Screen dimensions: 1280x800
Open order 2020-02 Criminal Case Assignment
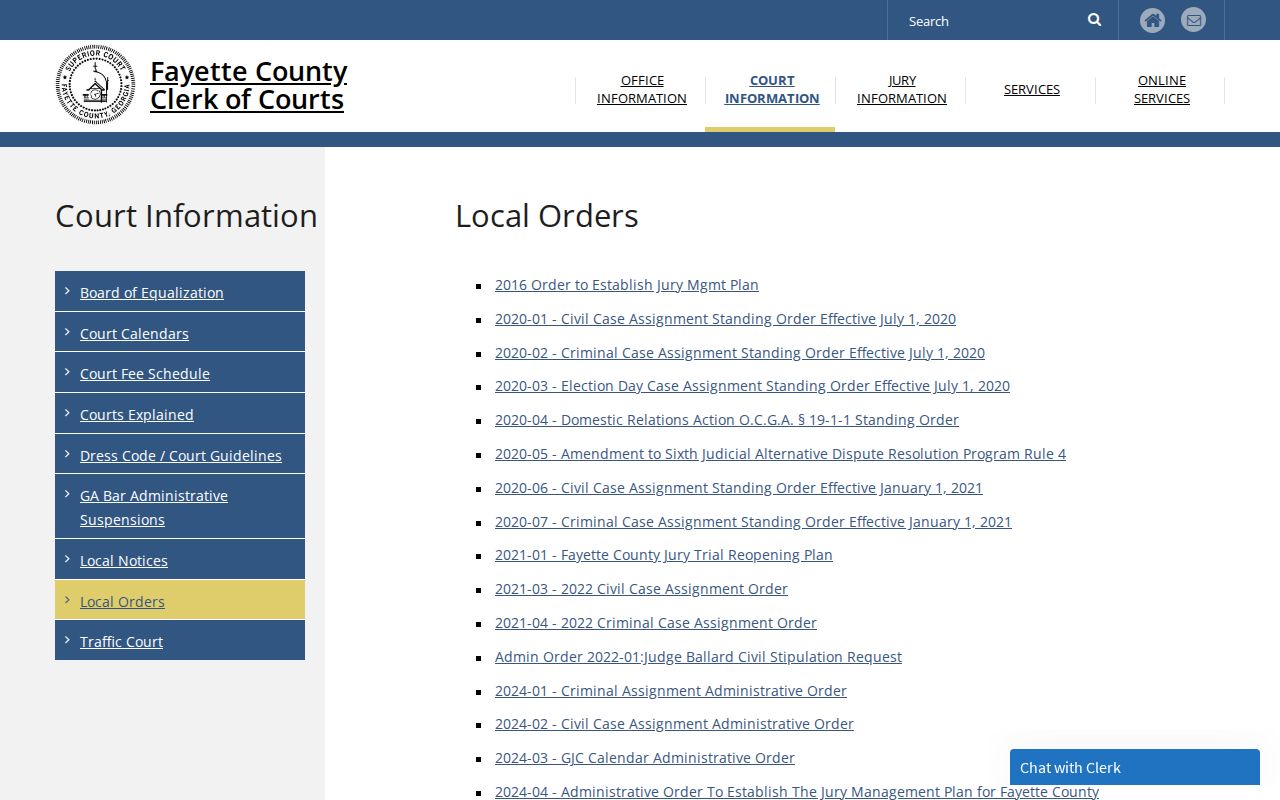(x=740, y=353)
